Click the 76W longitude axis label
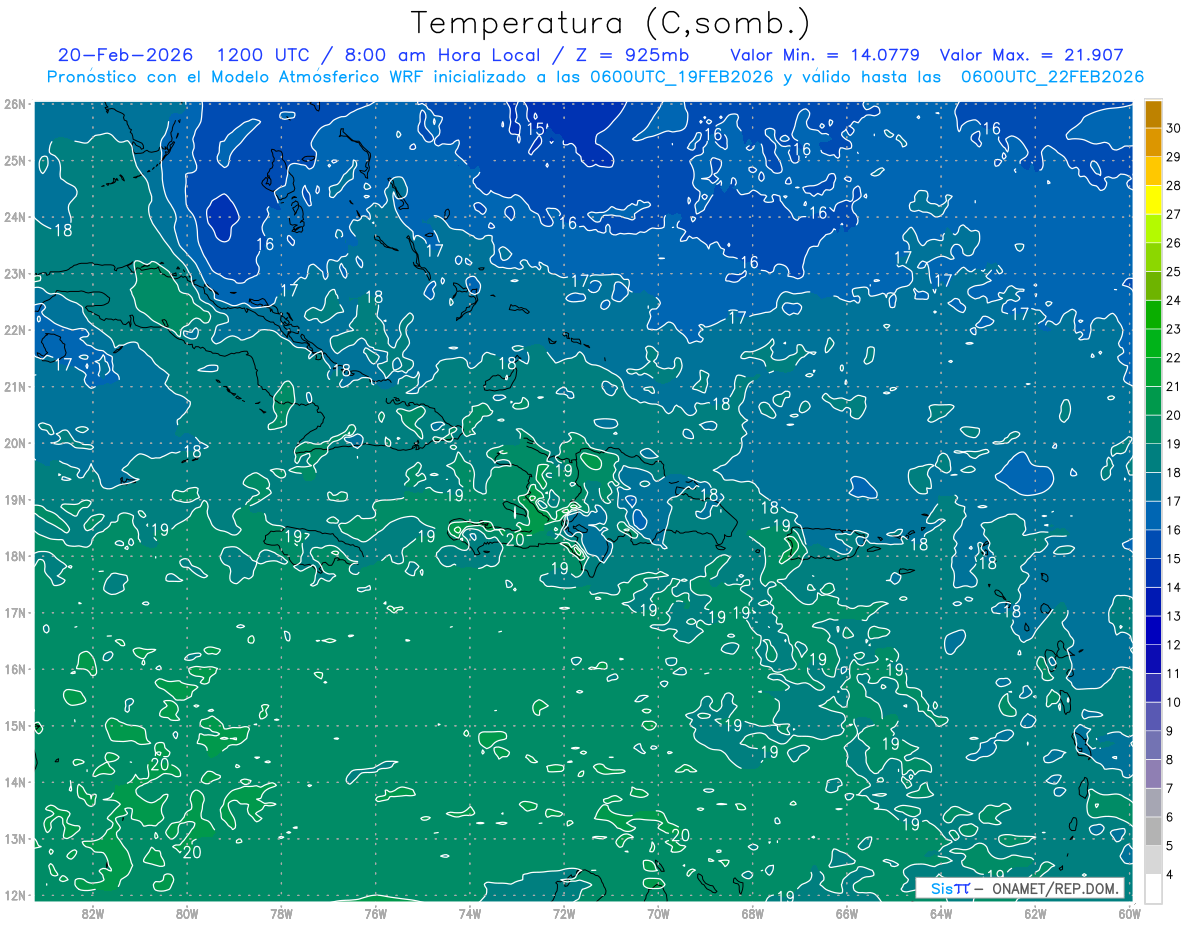Image resolution: width=1200 pixels, height=927 pixels. coord(376,912)
